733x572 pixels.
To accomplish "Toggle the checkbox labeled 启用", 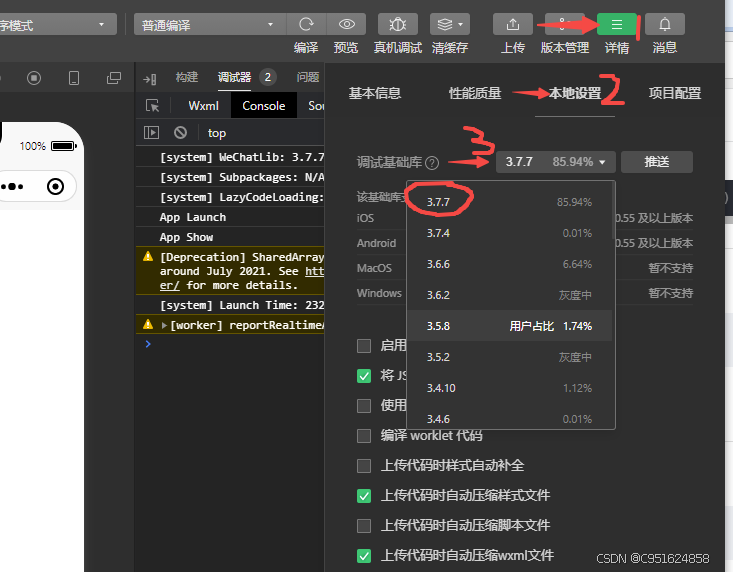I will 364,346.
